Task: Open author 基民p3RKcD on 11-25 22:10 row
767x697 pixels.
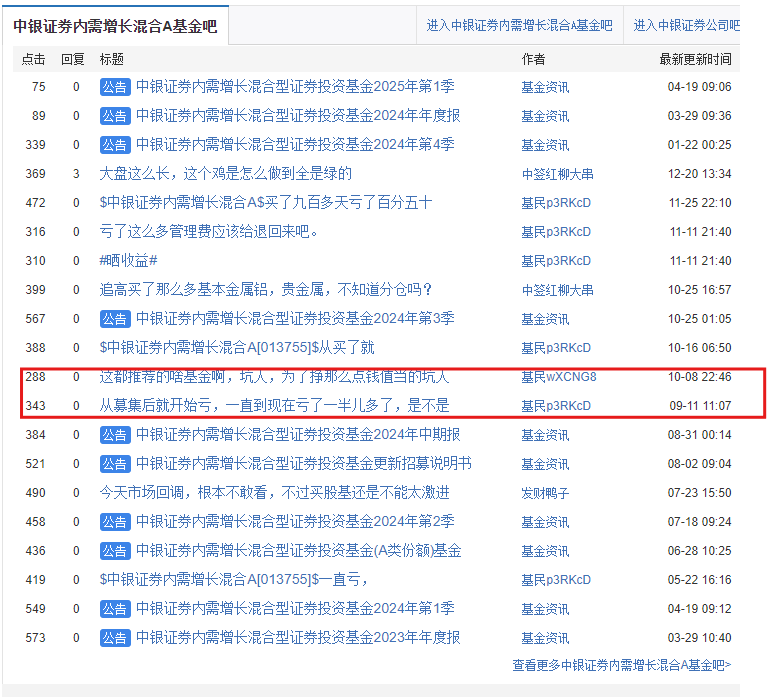Action: (556, 203)
